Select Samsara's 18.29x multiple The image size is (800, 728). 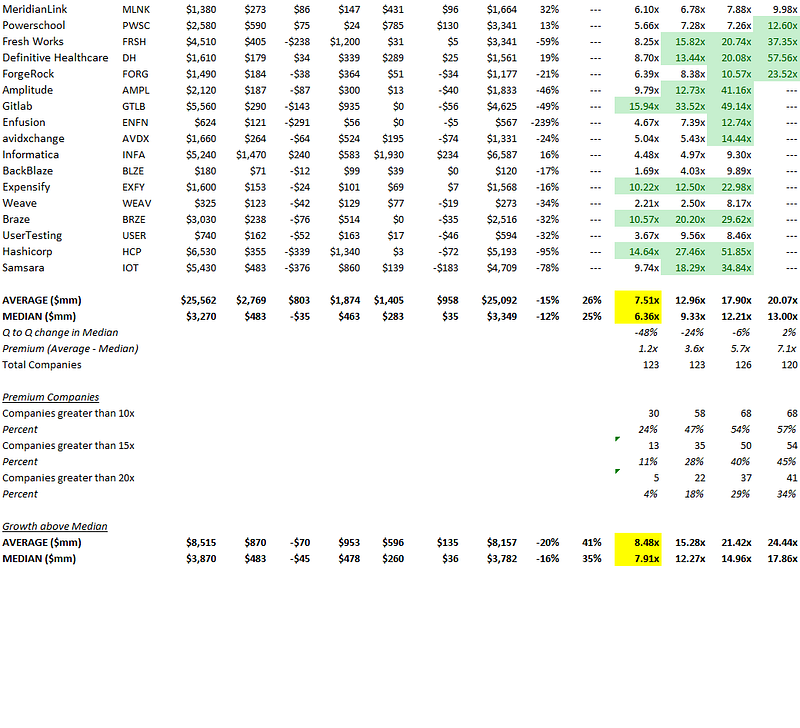684,268
